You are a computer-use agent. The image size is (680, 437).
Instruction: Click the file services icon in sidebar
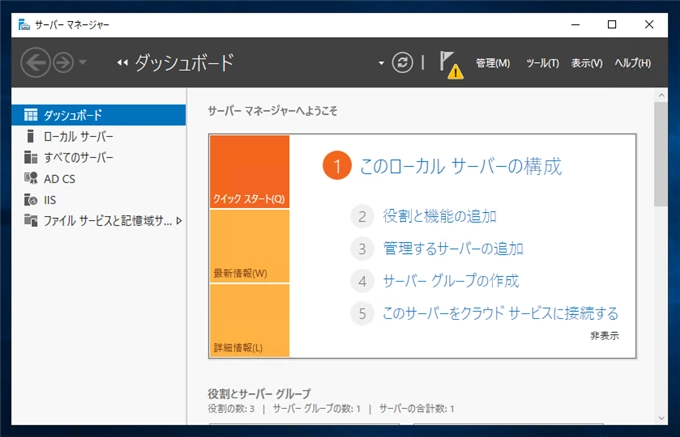click(x=31, y=221)
